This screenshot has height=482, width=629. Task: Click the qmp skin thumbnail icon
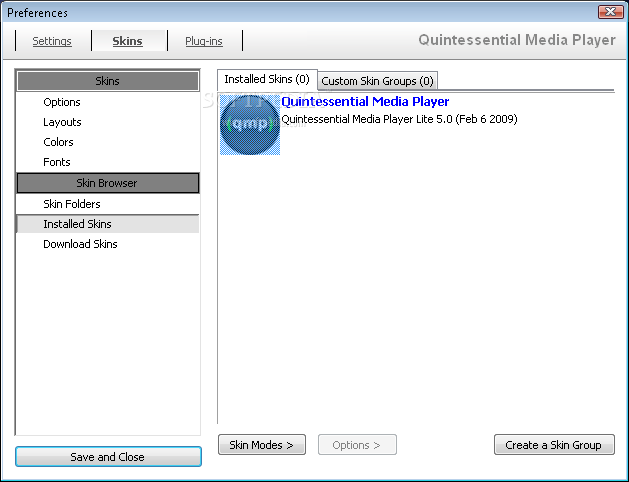(250, 125)
